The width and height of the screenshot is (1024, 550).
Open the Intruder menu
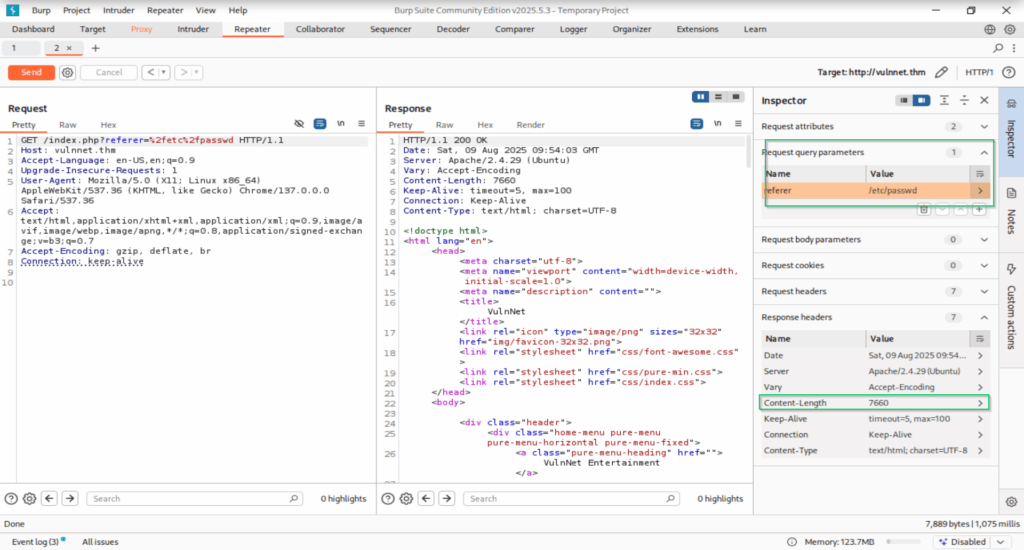point(118,10)
